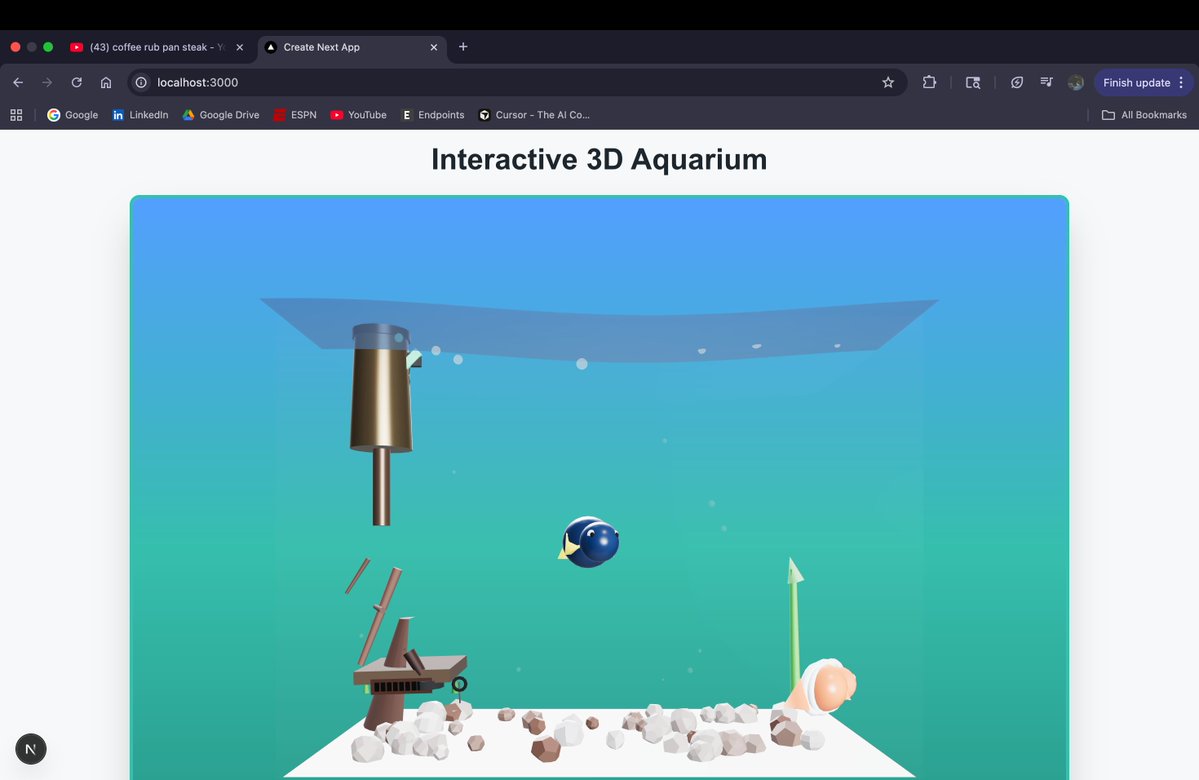Open the apps grid in bookmarks bar
Screen dimensions: 1199x780
coord(16,115)
